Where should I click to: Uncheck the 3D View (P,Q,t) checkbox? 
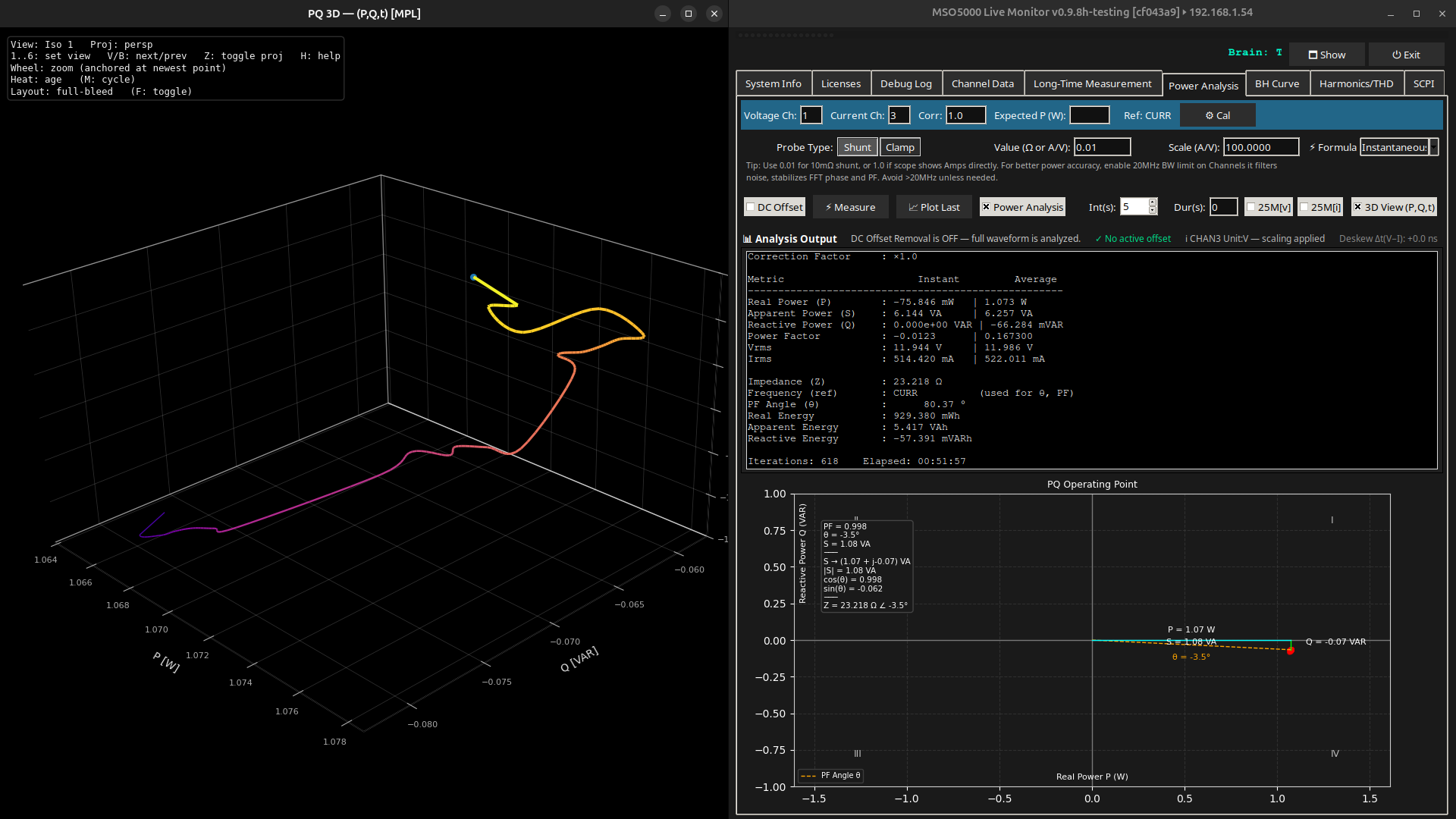coord(1357,207)
